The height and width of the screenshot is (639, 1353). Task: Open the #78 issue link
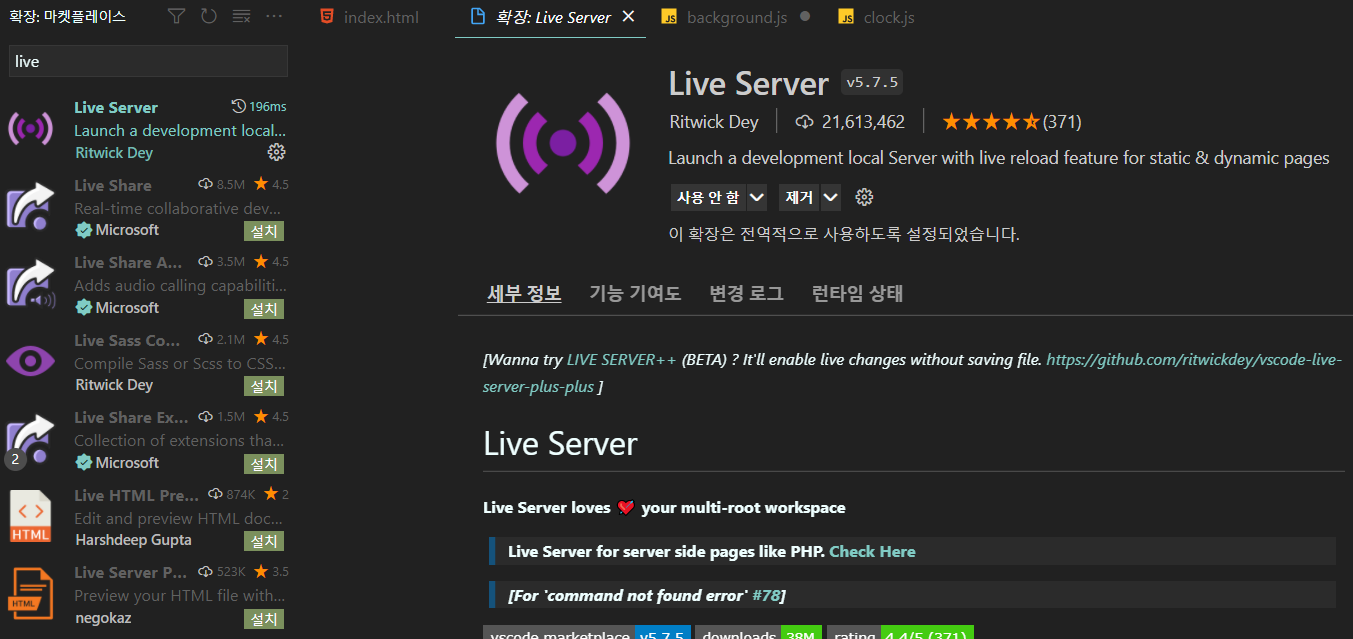[766, 595]
